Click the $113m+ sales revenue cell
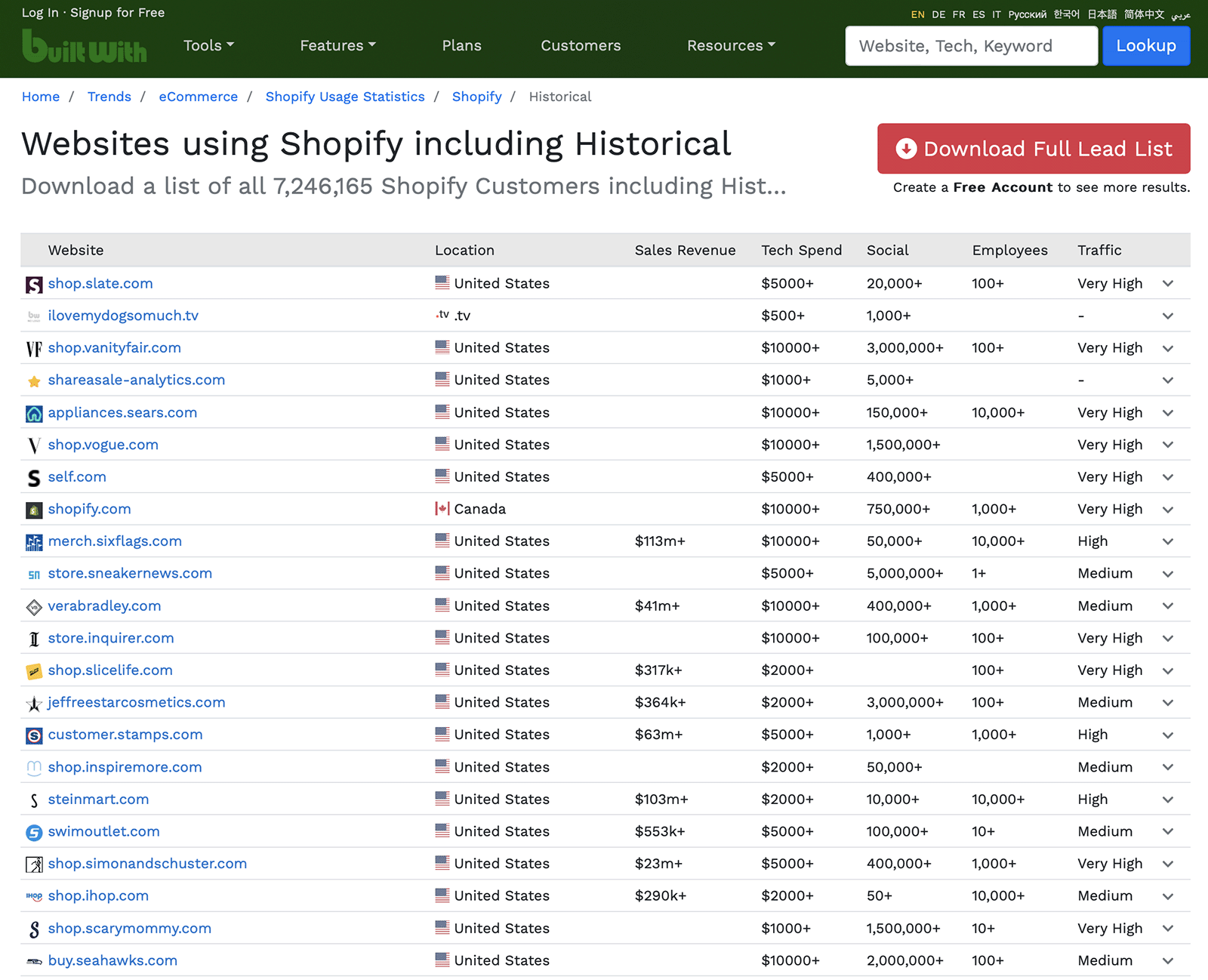The height and width of the screenshot is (980, 1208). point(660,541)
